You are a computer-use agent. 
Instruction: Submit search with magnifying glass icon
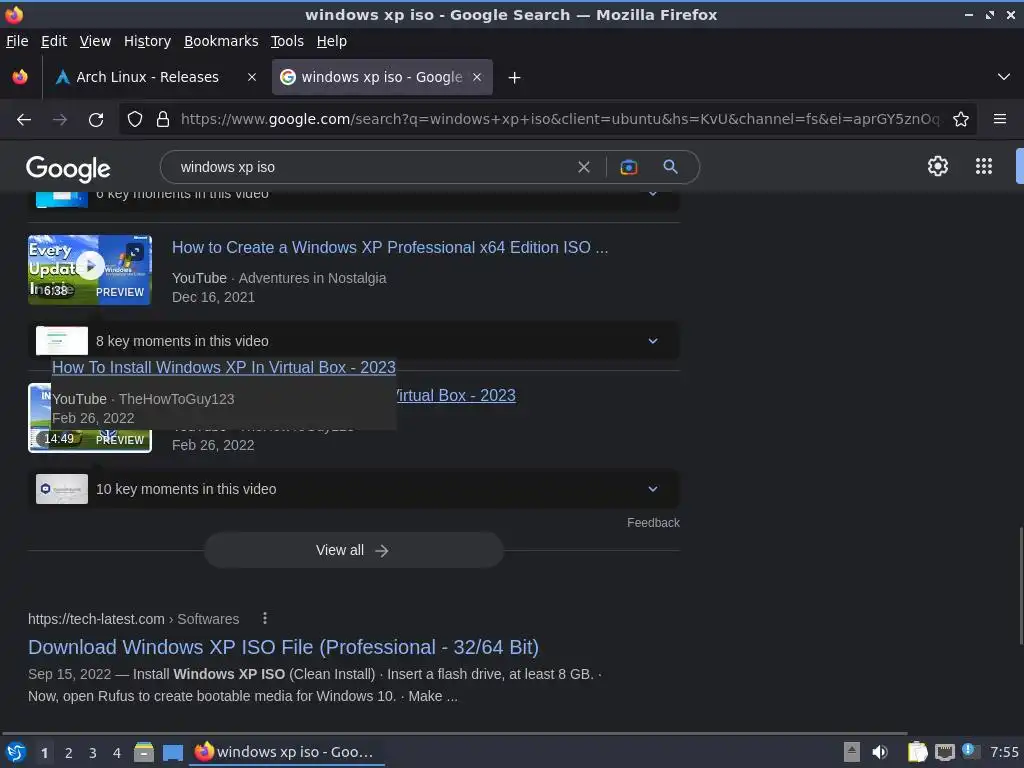670,167
